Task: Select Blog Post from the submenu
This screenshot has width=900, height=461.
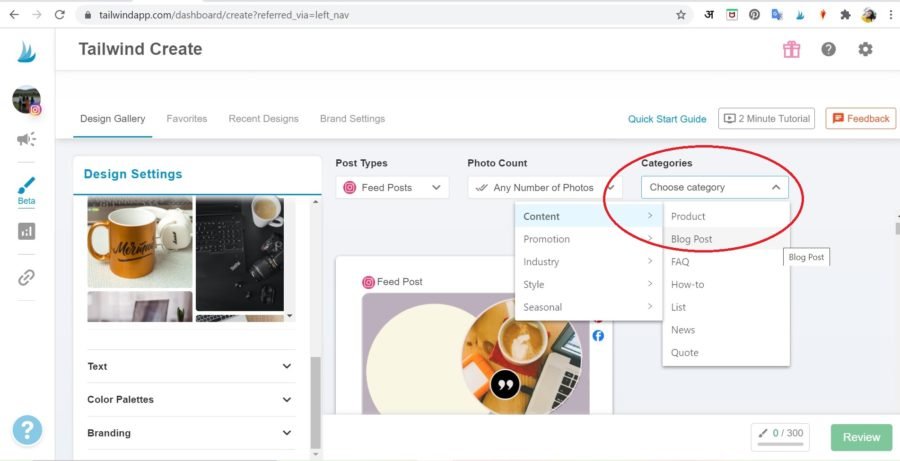Action: pos(692,239)
